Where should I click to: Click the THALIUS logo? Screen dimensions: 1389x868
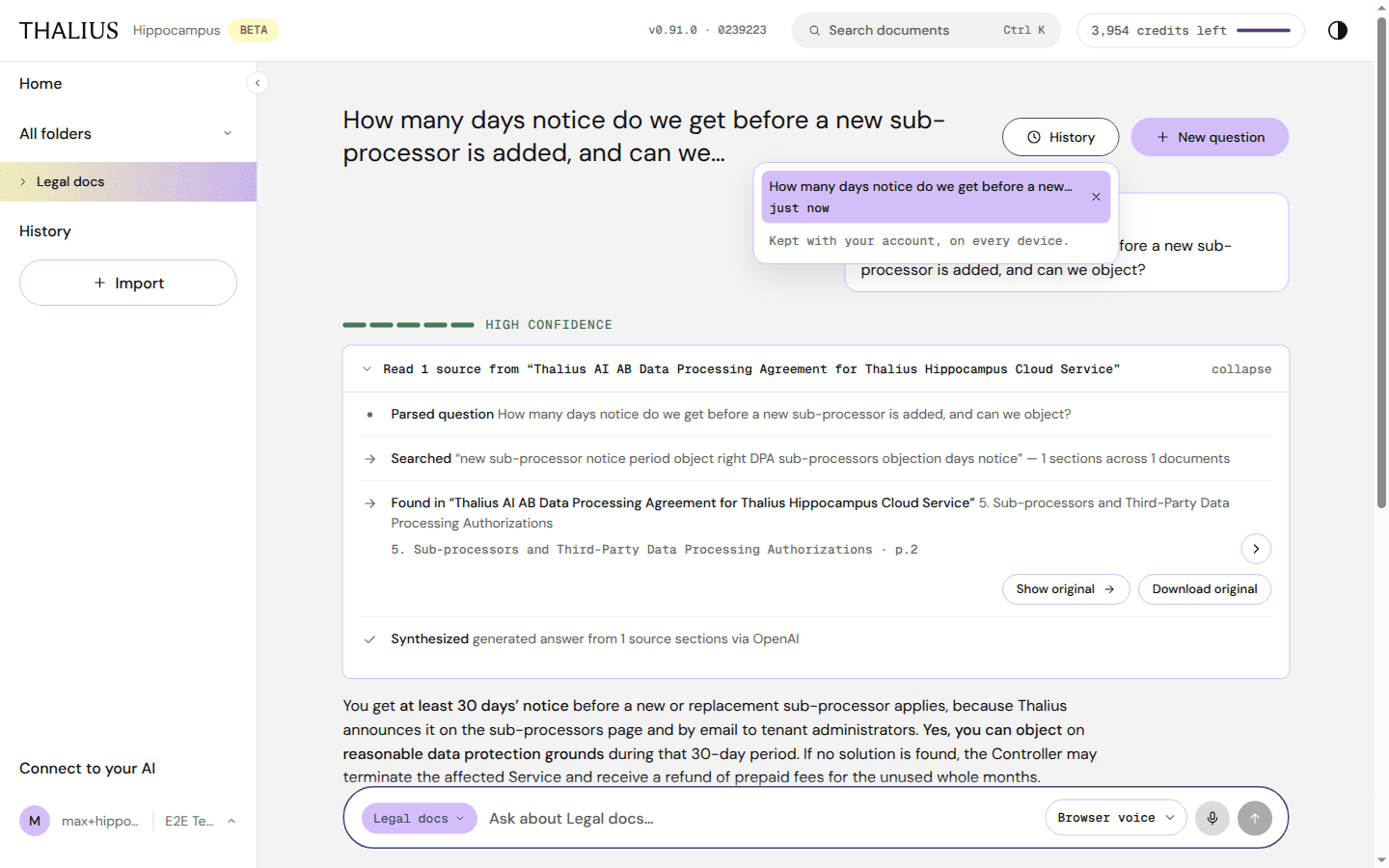68,31
